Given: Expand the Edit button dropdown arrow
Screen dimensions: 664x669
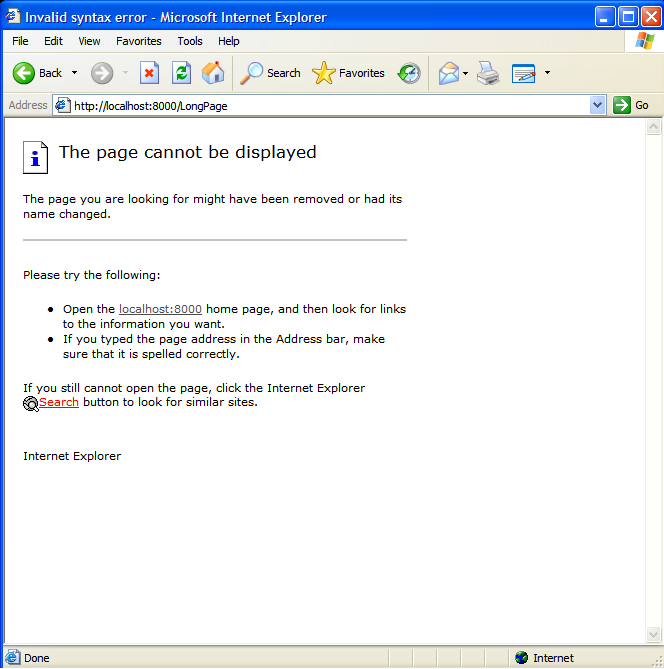Looking at the screenshot, I should click(x=547, y=73).
